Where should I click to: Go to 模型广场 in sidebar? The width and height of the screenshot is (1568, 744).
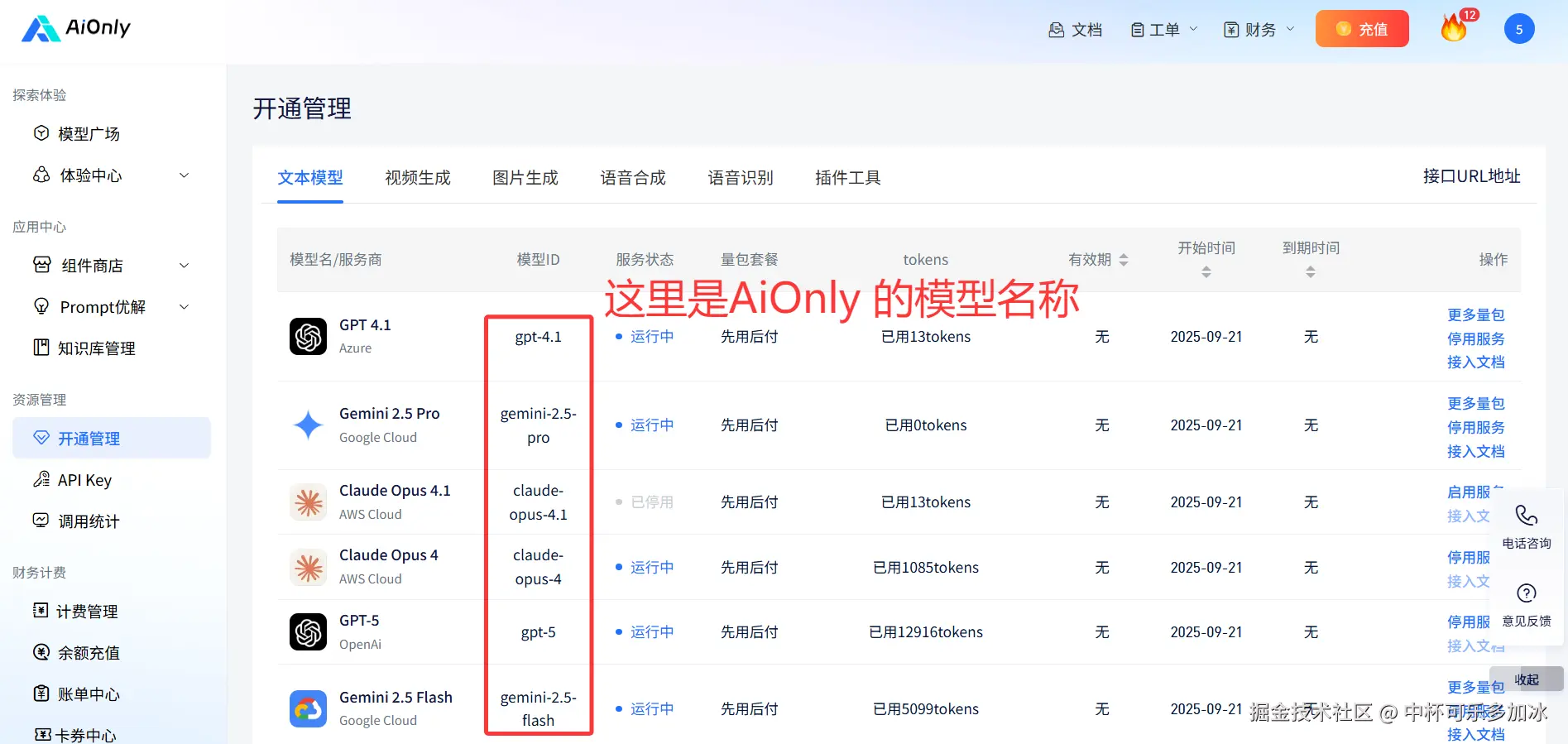(x=89, y=133)
